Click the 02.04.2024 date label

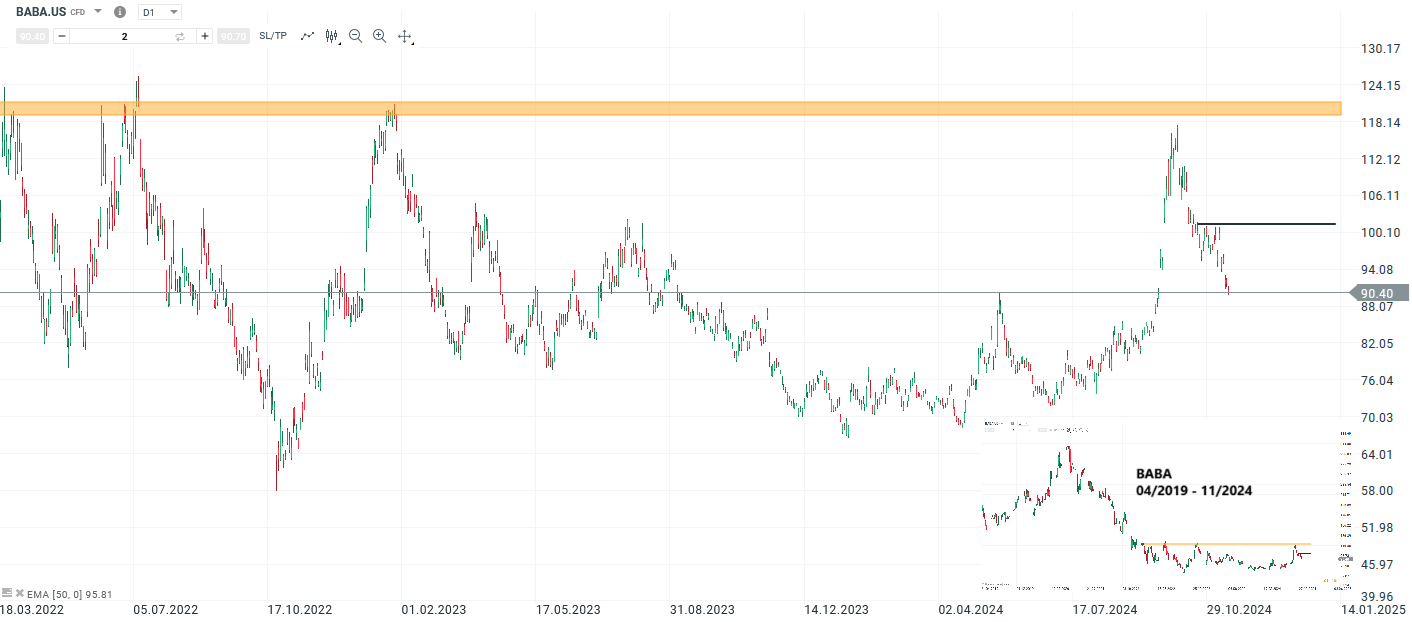tap(971, 608)
